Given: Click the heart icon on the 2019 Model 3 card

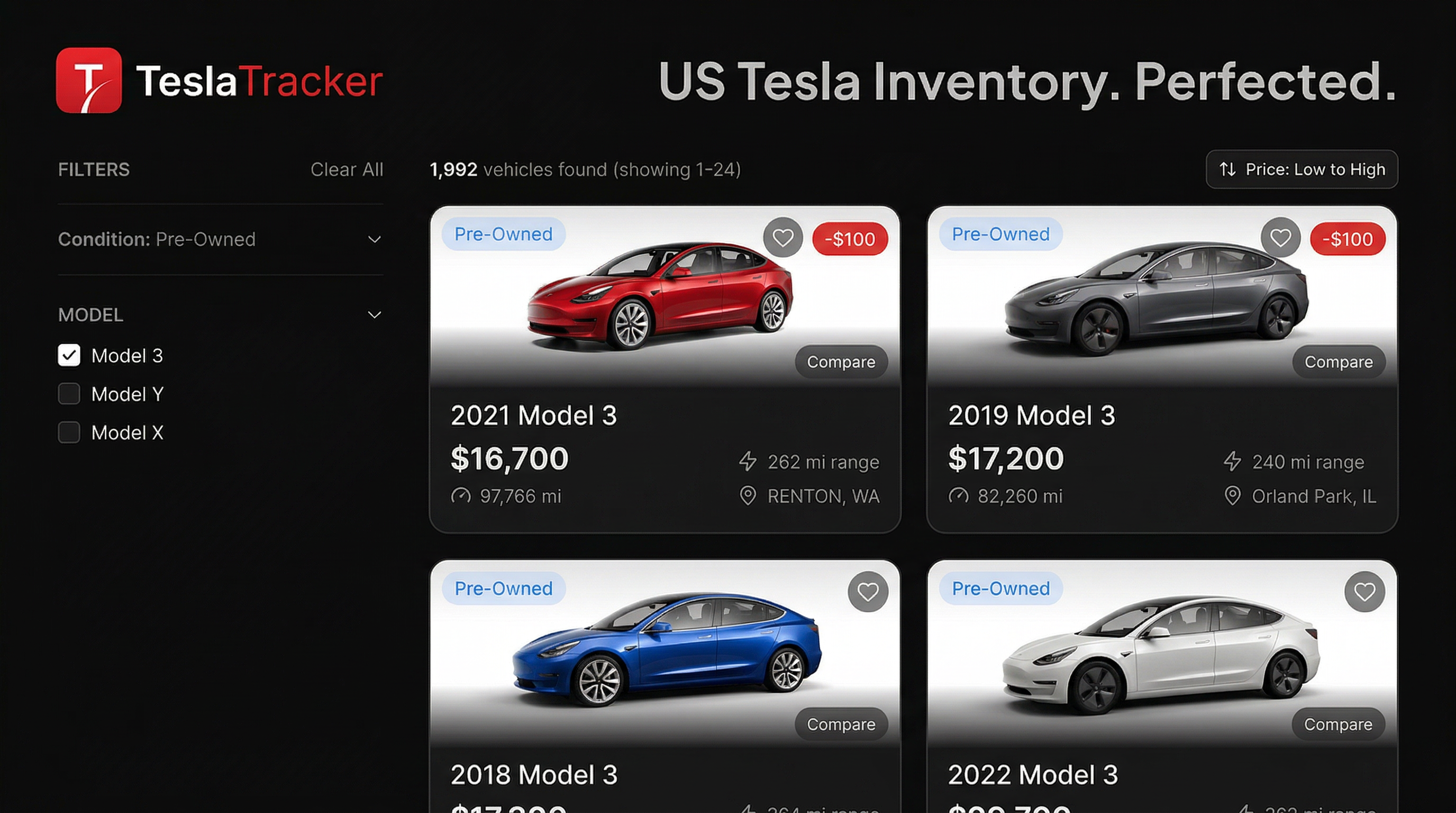Looking at the screenshot, I should 1280,239.
